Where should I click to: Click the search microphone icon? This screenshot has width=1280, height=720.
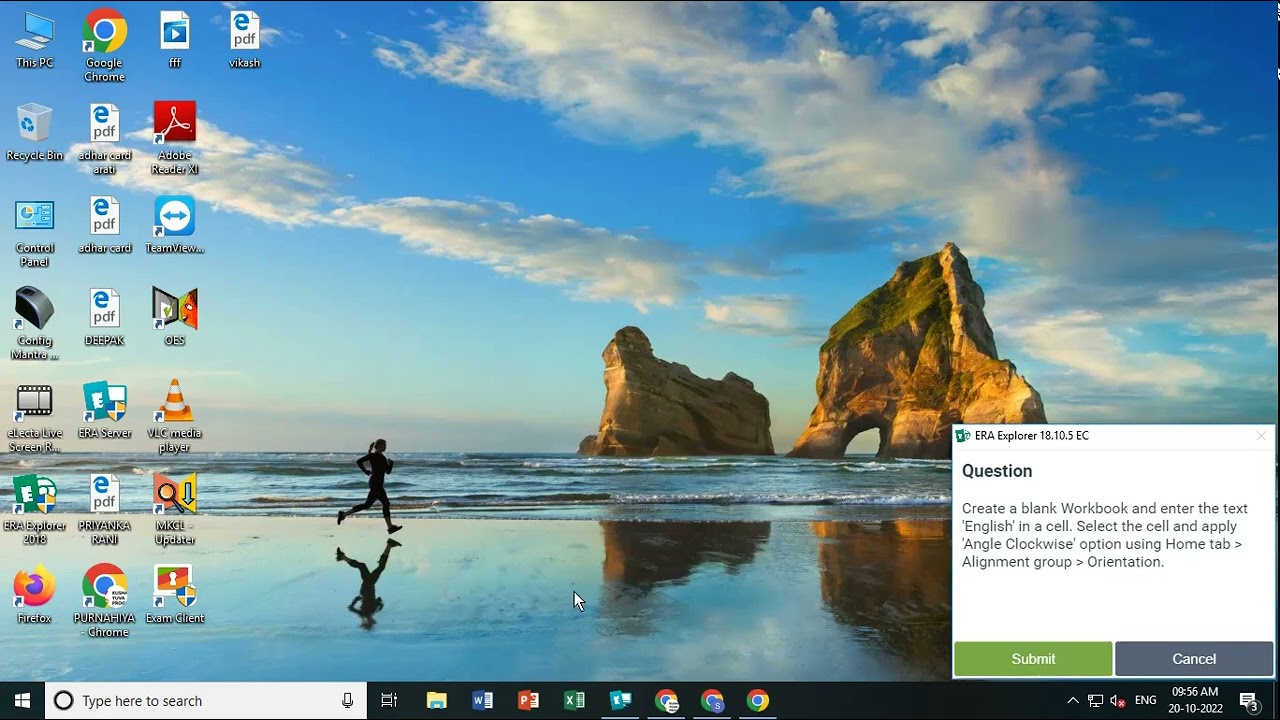[x=347, y=700]
